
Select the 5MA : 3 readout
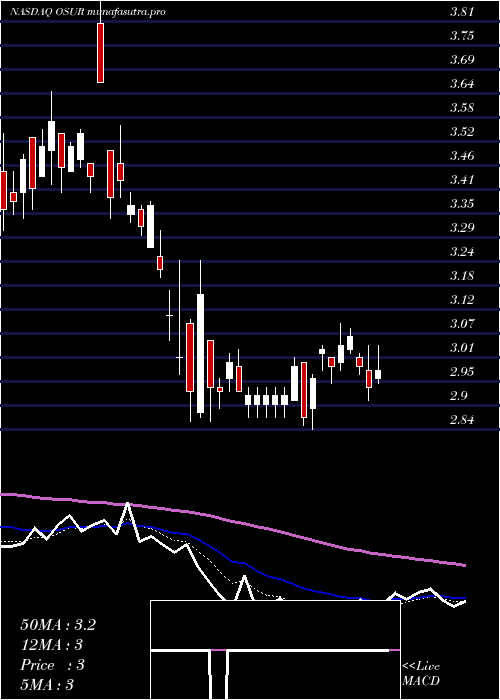click(46, 685)
